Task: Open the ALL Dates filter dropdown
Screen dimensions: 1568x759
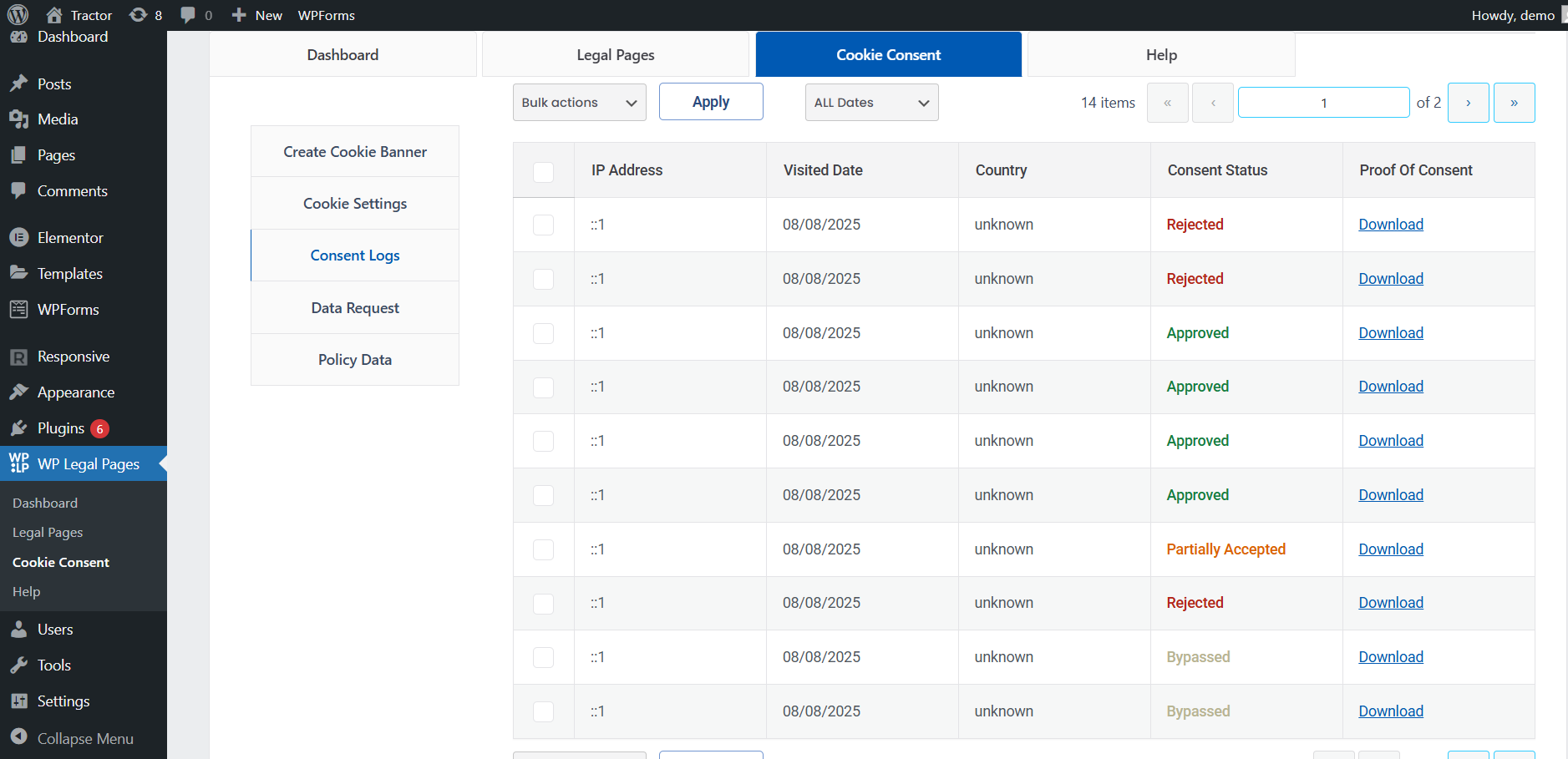Action: tap(871, 103)
